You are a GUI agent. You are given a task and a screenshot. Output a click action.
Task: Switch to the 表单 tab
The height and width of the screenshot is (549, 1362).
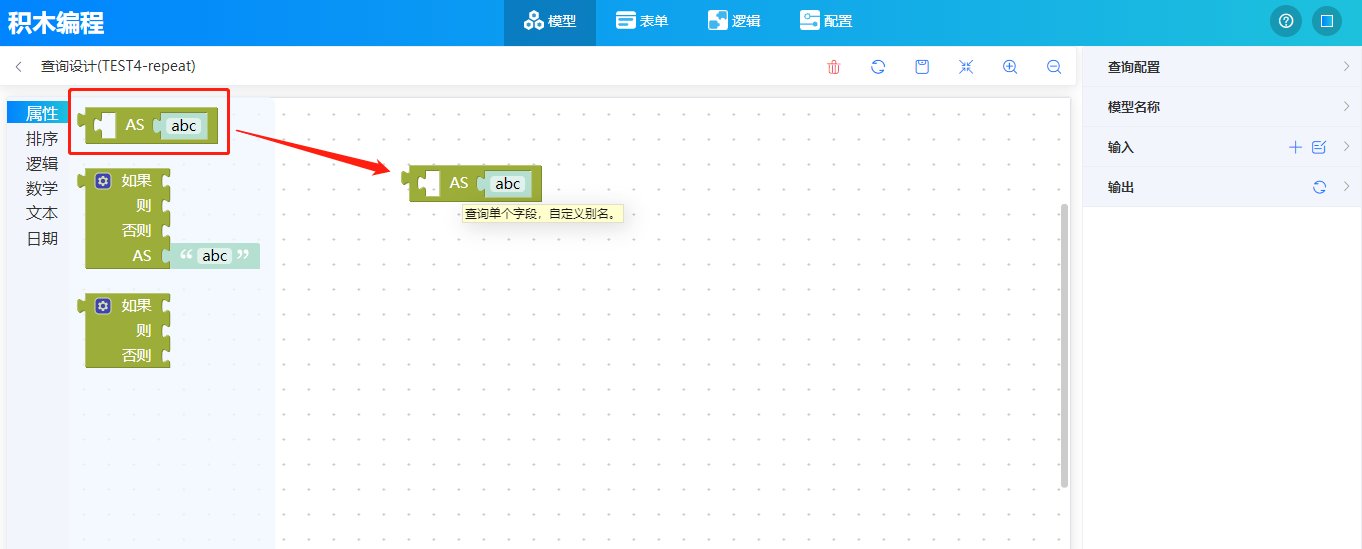(642, 21)
